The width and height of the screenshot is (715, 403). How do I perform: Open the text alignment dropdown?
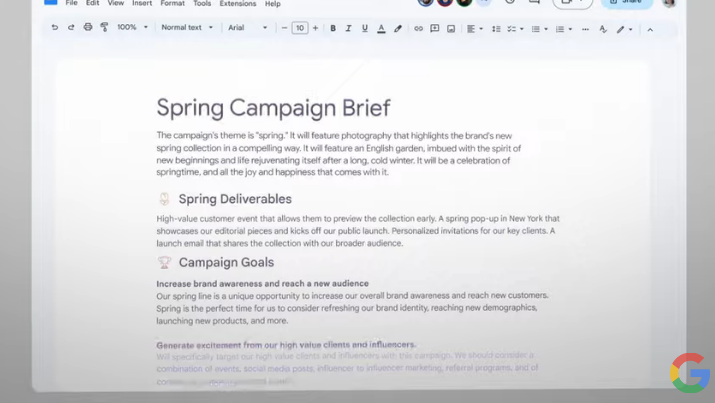(x=475, y=29)
